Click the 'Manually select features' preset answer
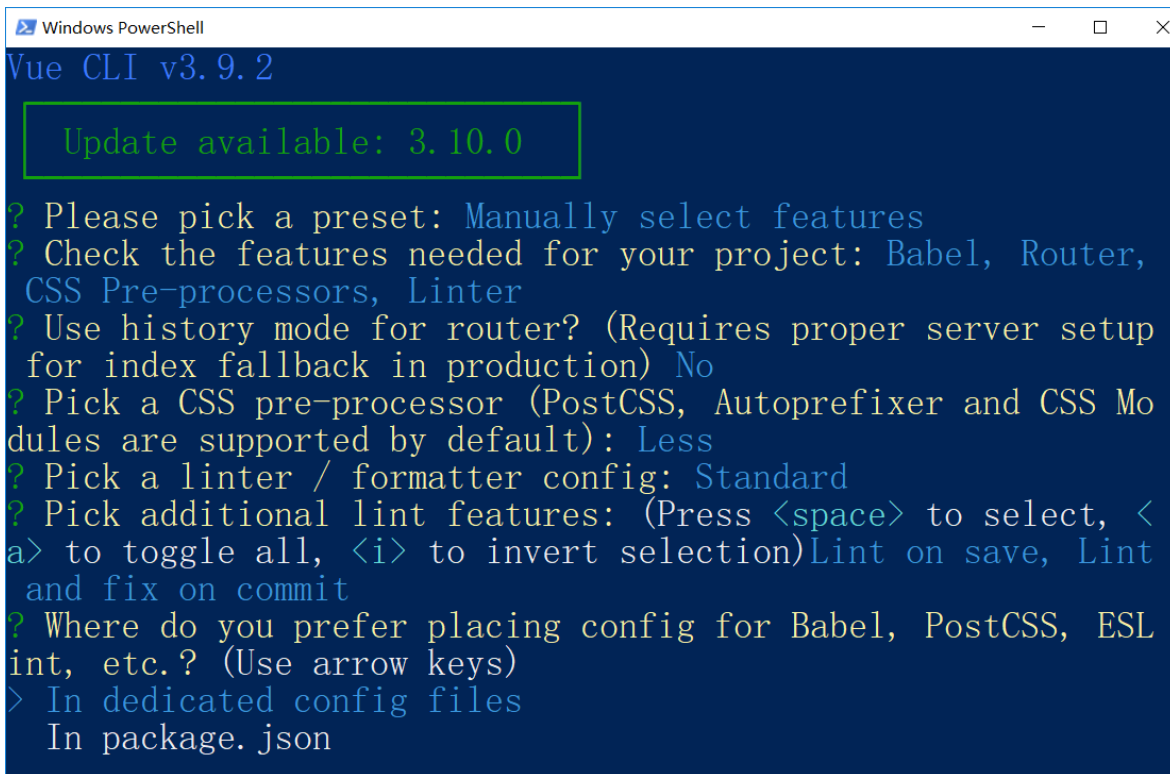 coord(694,217)
